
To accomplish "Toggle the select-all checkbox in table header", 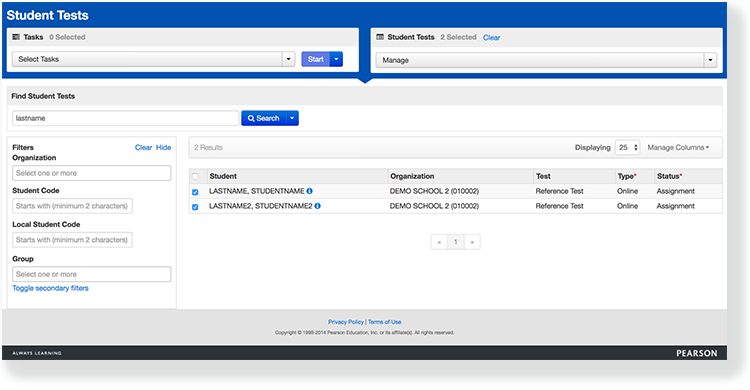I will click(x=195, y=177).
